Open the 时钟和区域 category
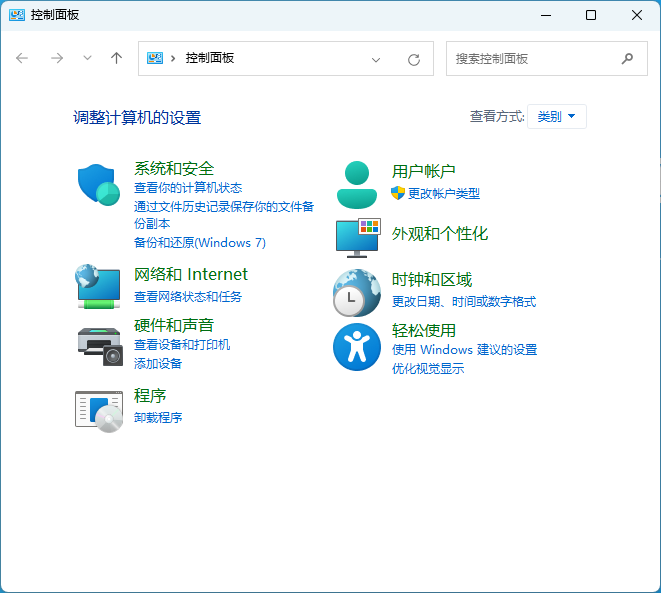661x593 pixels. pyautogui.click(x=432, y=279)
